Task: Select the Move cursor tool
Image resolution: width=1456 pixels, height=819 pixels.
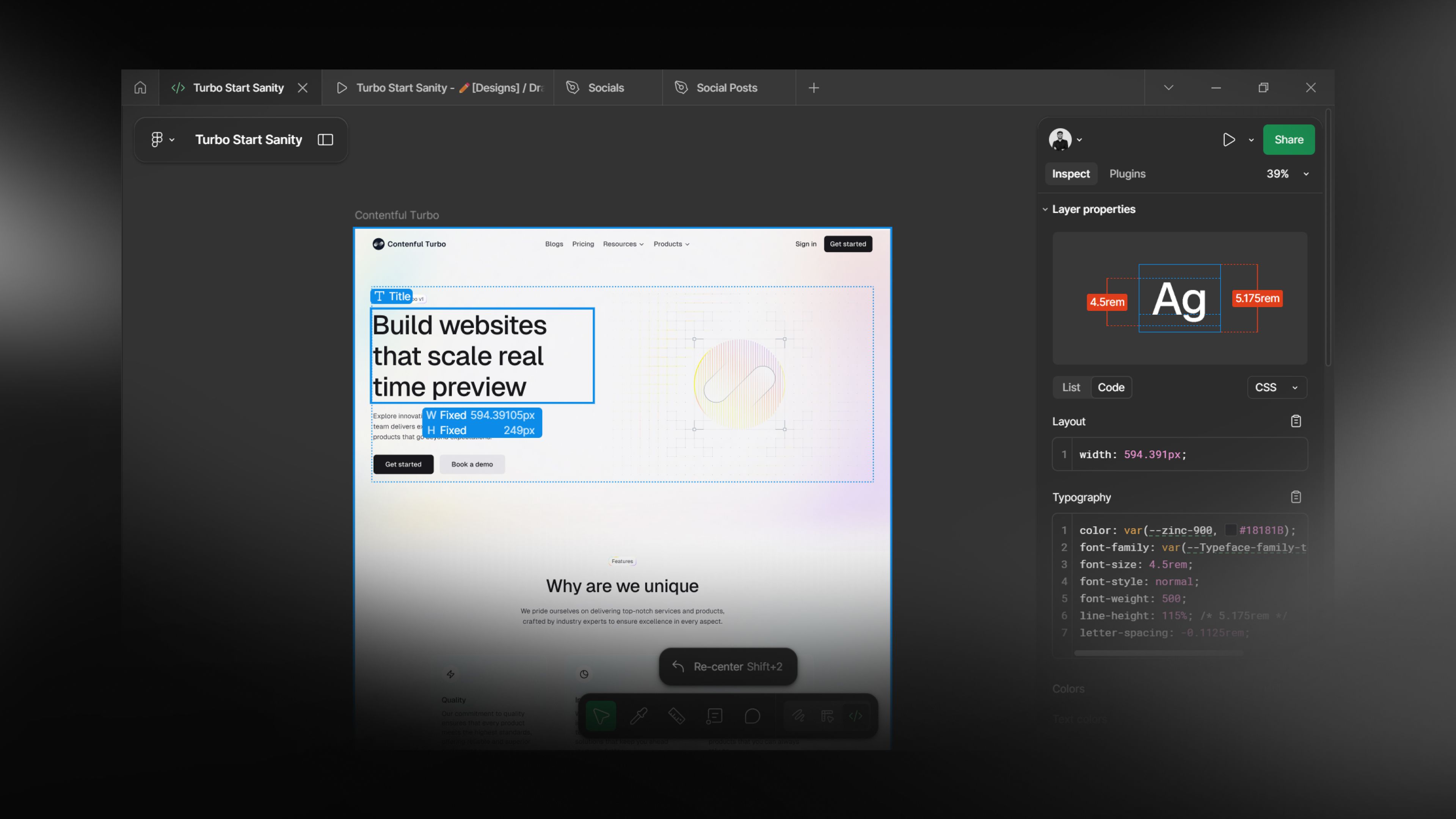Action: 601,715
